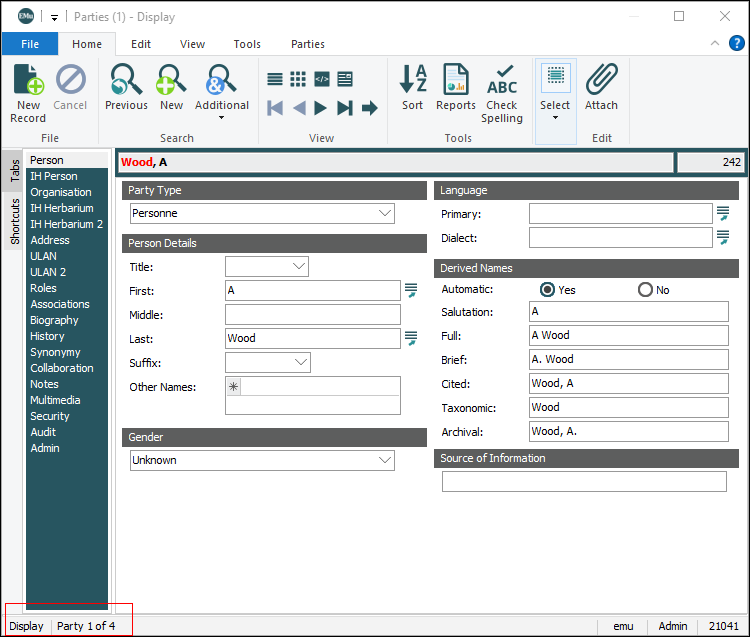This screenshot has width=750, height=637.
Task: Select the Multimedia tab in sidebar
Action: point(56,400)
